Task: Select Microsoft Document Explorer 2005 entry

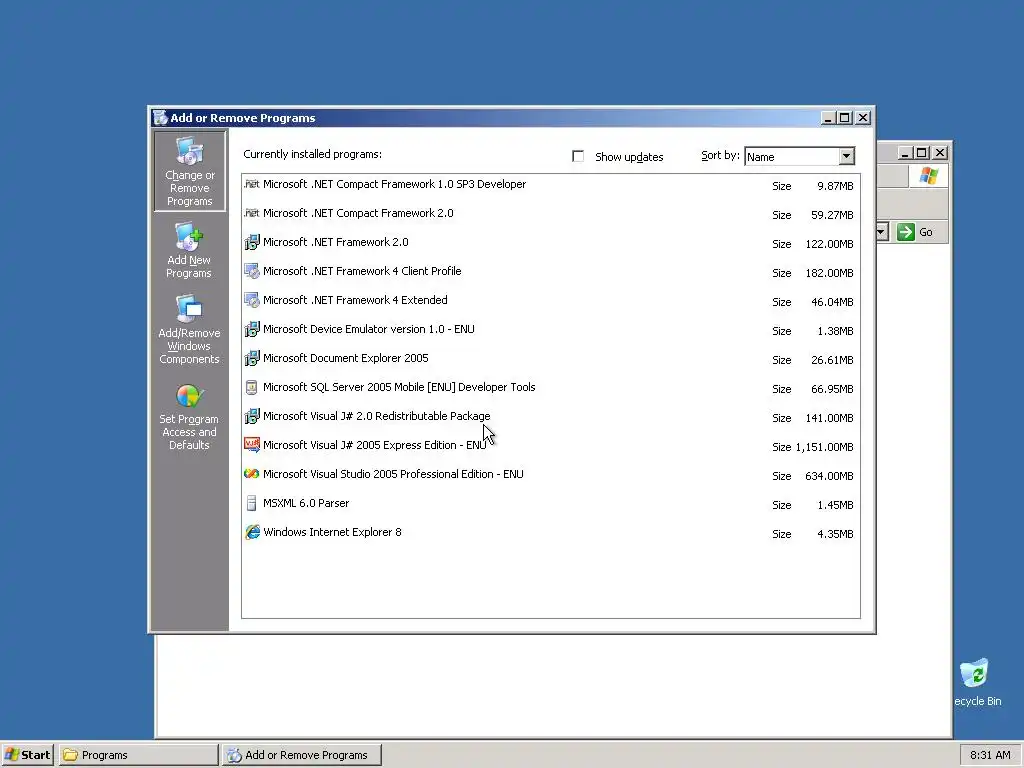Action: [x=345, y=358]
